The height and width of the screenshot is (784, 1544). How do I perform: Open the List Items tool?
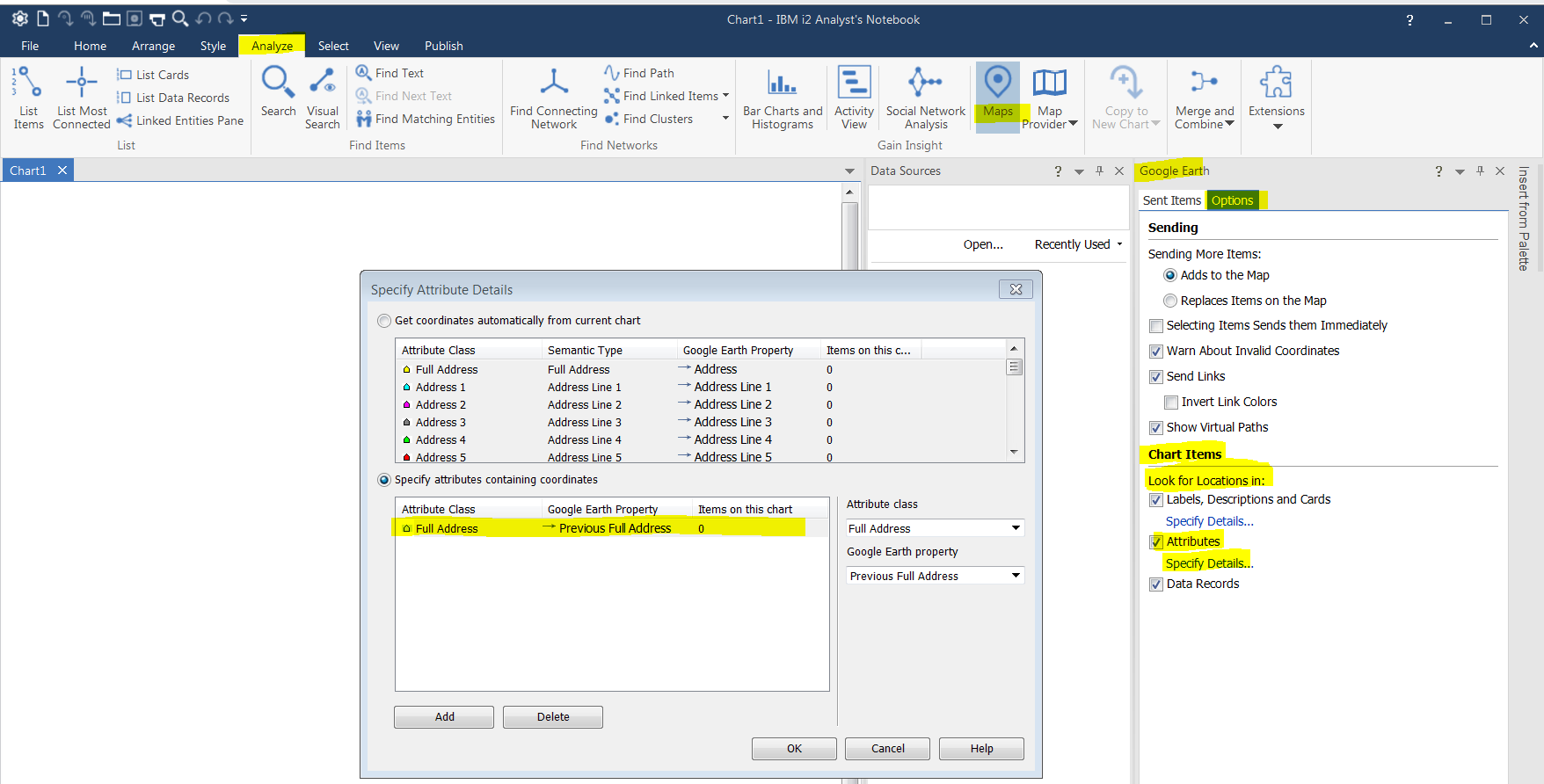pyautogui.click(x=28, y=98)
